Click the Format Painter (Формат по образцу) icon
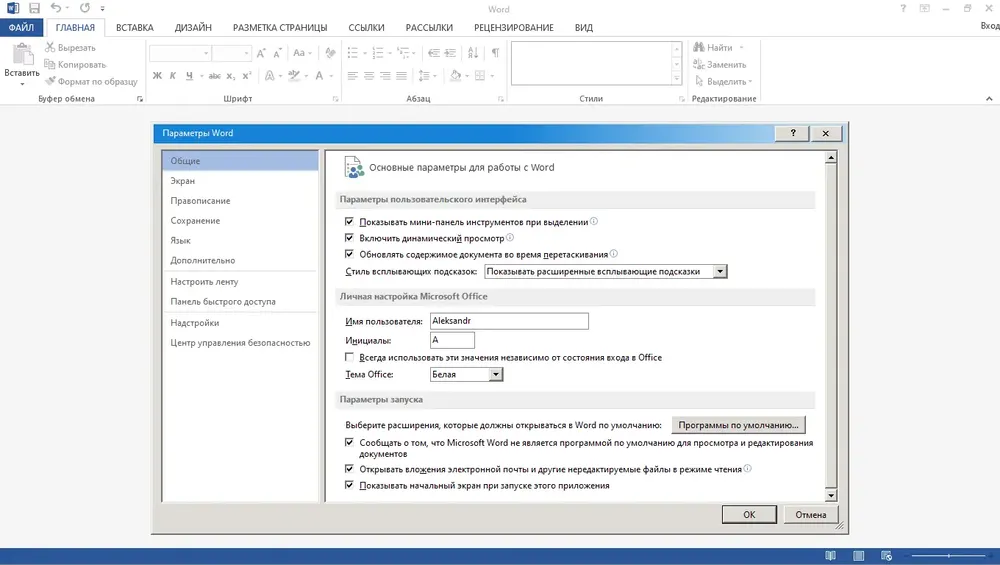The image size is (1000, 565). (50, 81)
